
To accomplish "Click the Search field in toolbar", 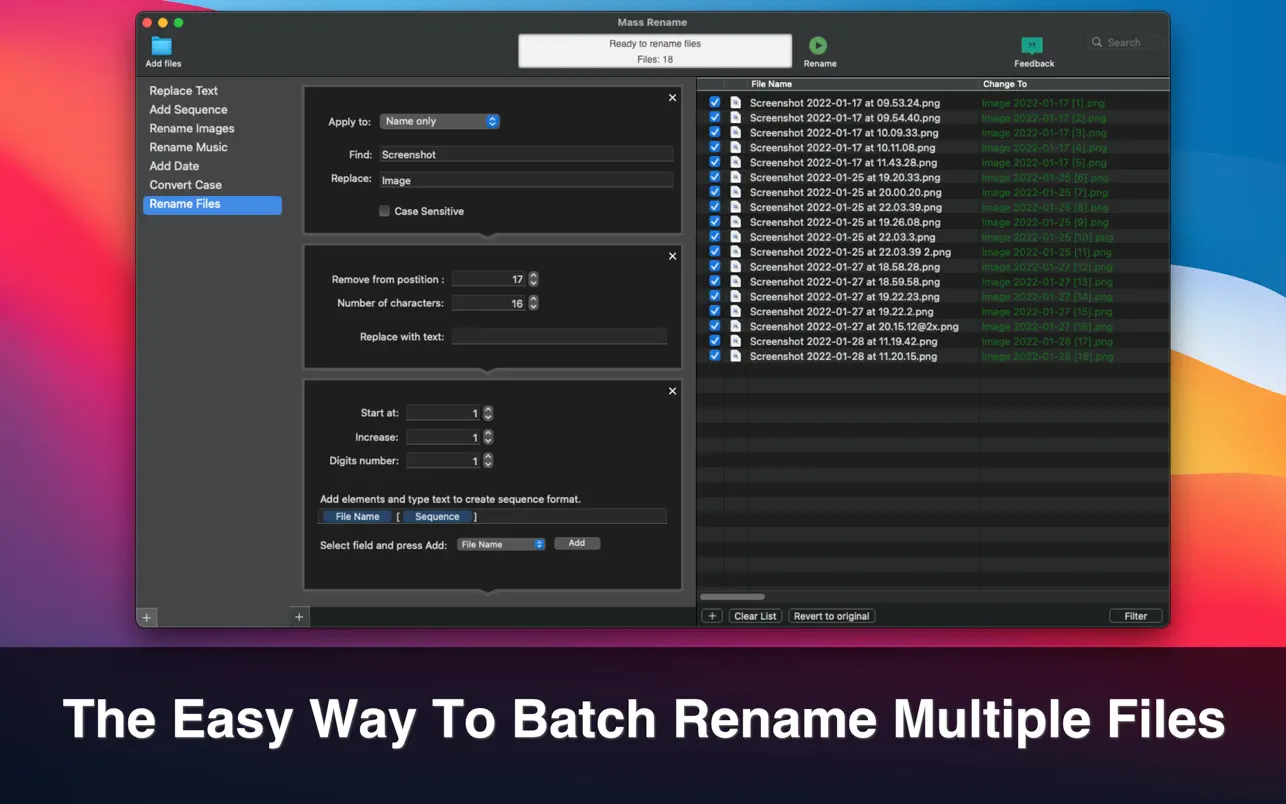I will [x=1126, y=43].
